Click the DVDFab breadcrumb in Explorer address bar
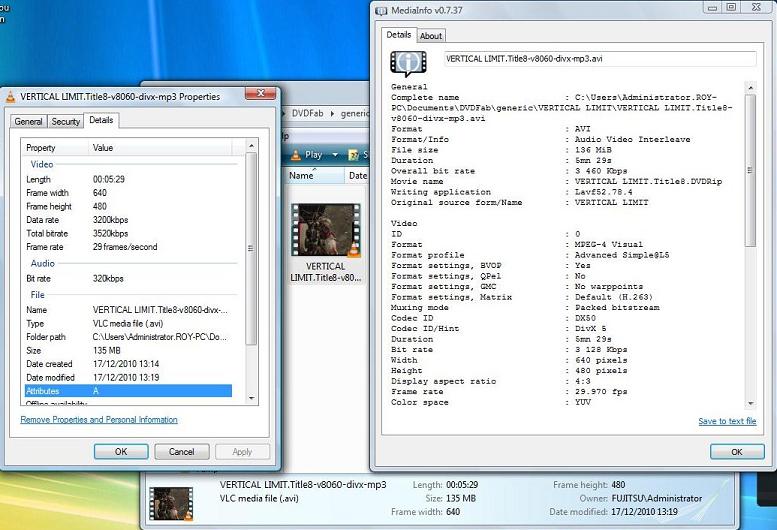The image size is (777, 530). [307, 113]
